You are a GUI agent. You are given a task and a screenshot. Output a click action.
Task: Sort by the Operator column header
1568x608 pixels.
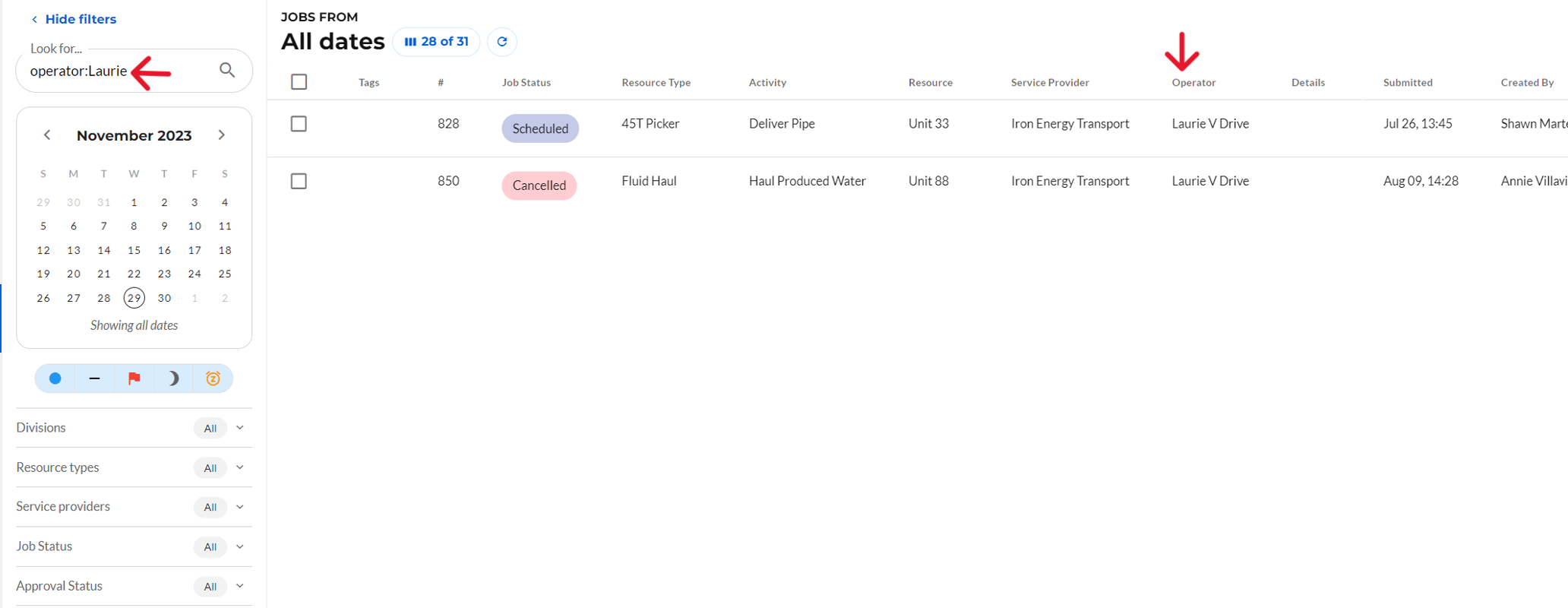[1193, 83]
